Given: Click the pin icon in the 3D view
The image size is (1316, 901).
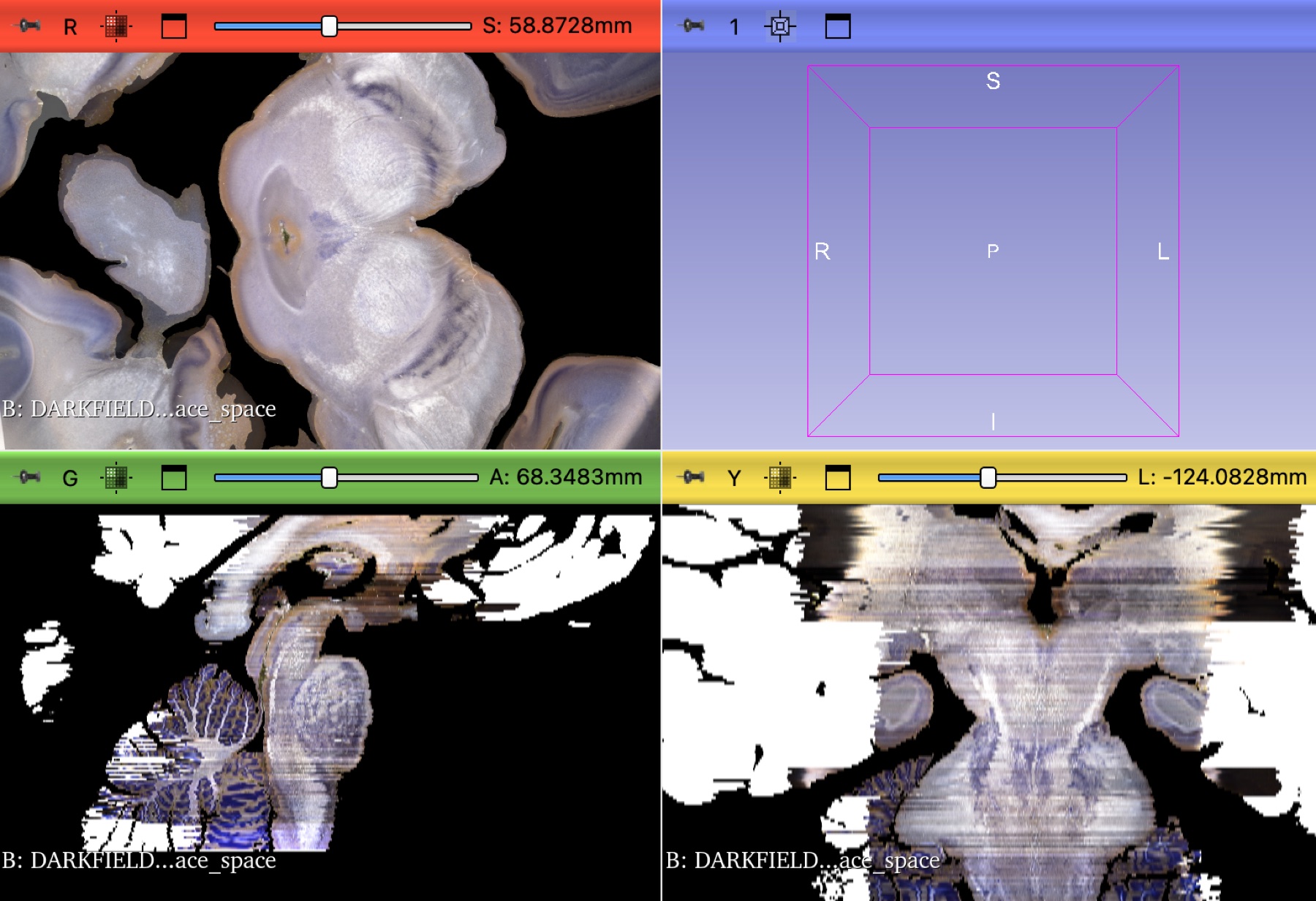Looking at the screenshot, I should (x=692, y=26).
